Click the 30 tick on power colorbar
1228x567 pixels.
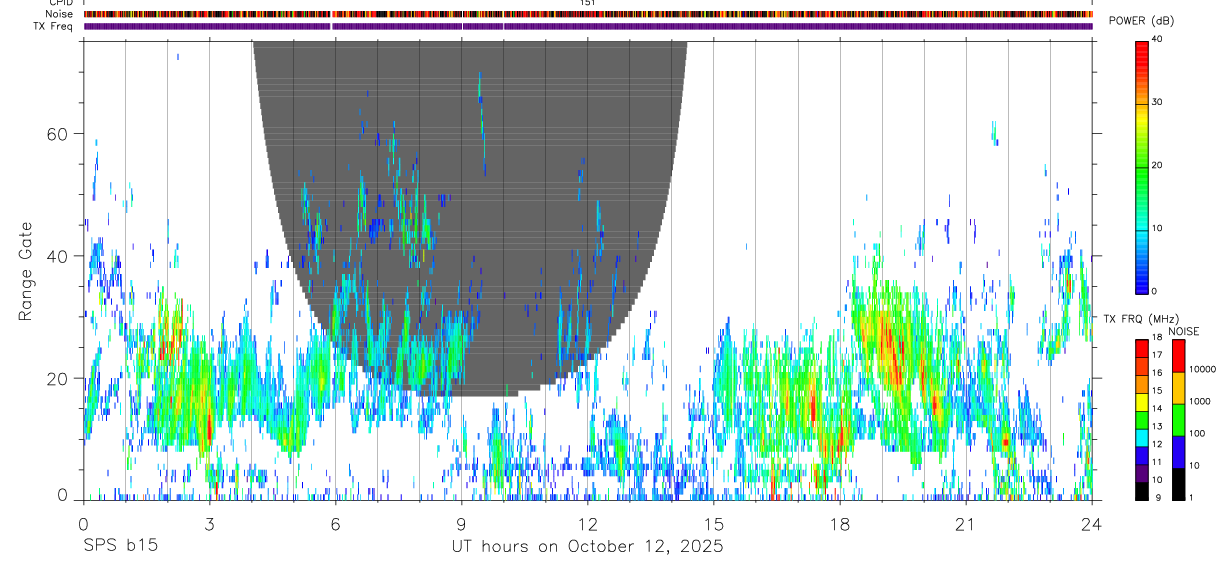pos(1158,103)
